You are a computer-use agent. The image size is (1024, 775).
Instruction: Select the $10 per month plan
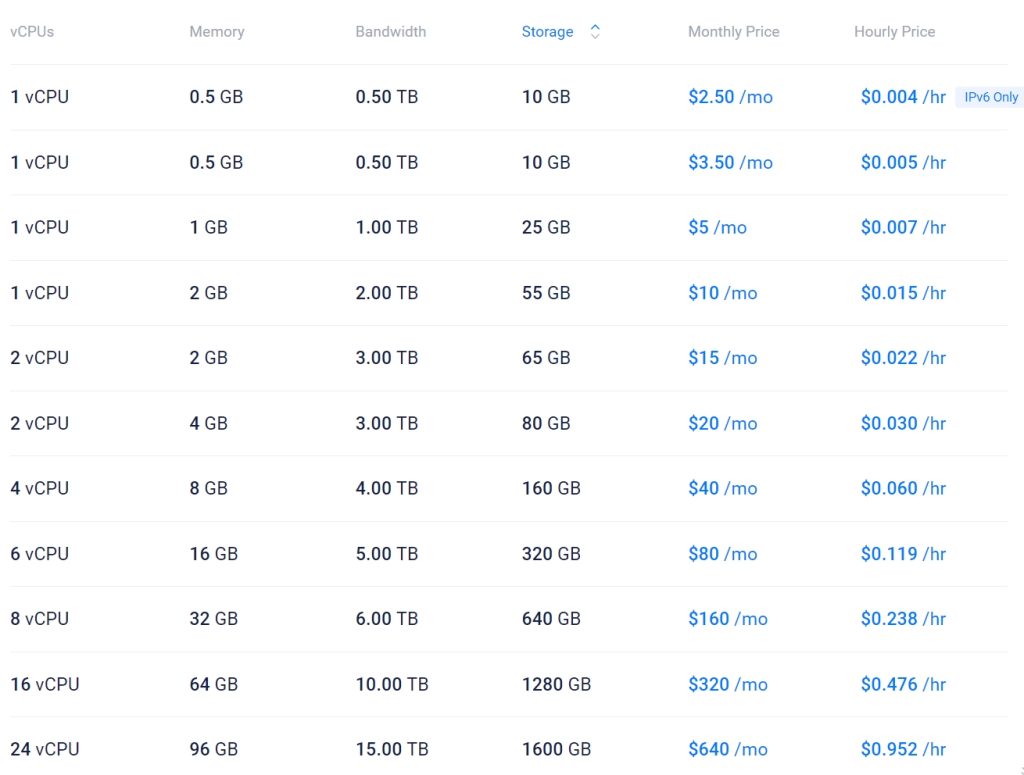point(722,292)
